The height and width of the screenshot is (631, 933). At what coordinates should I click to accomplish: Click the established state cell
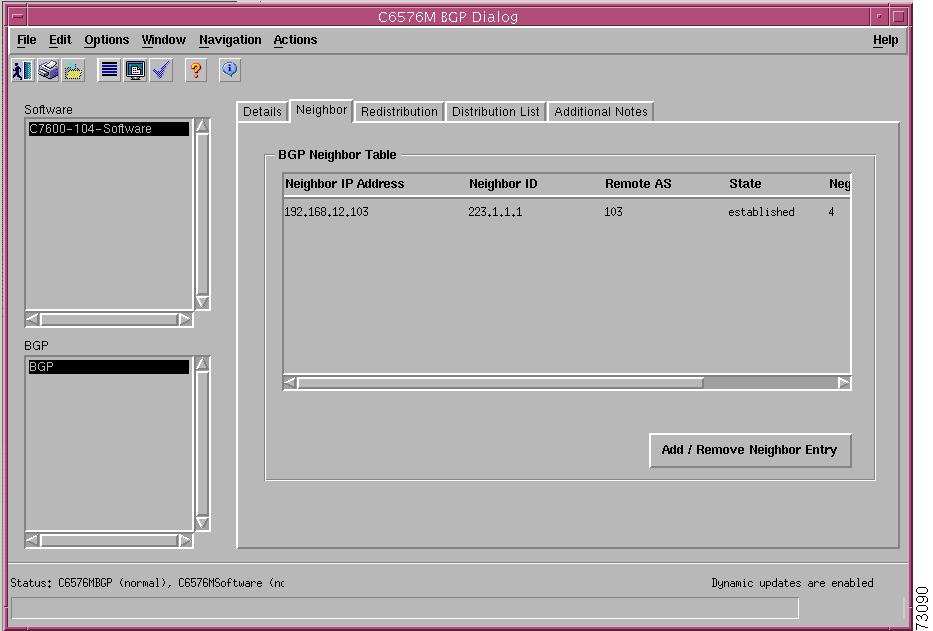coord(761,212)
